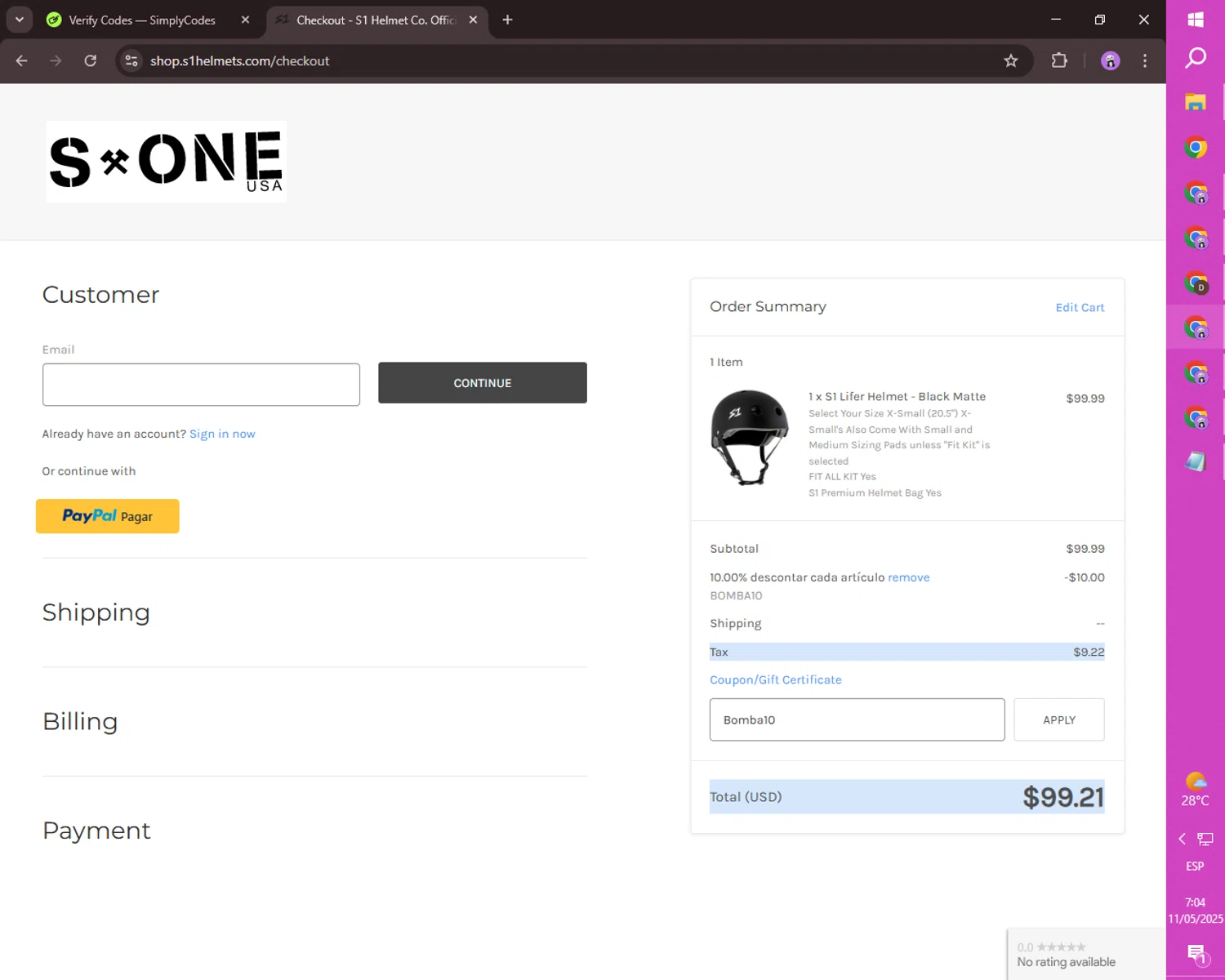Click the Tax $9.22 amount
This screenshot has height=980, width=1225.
tap(1089, 652)
